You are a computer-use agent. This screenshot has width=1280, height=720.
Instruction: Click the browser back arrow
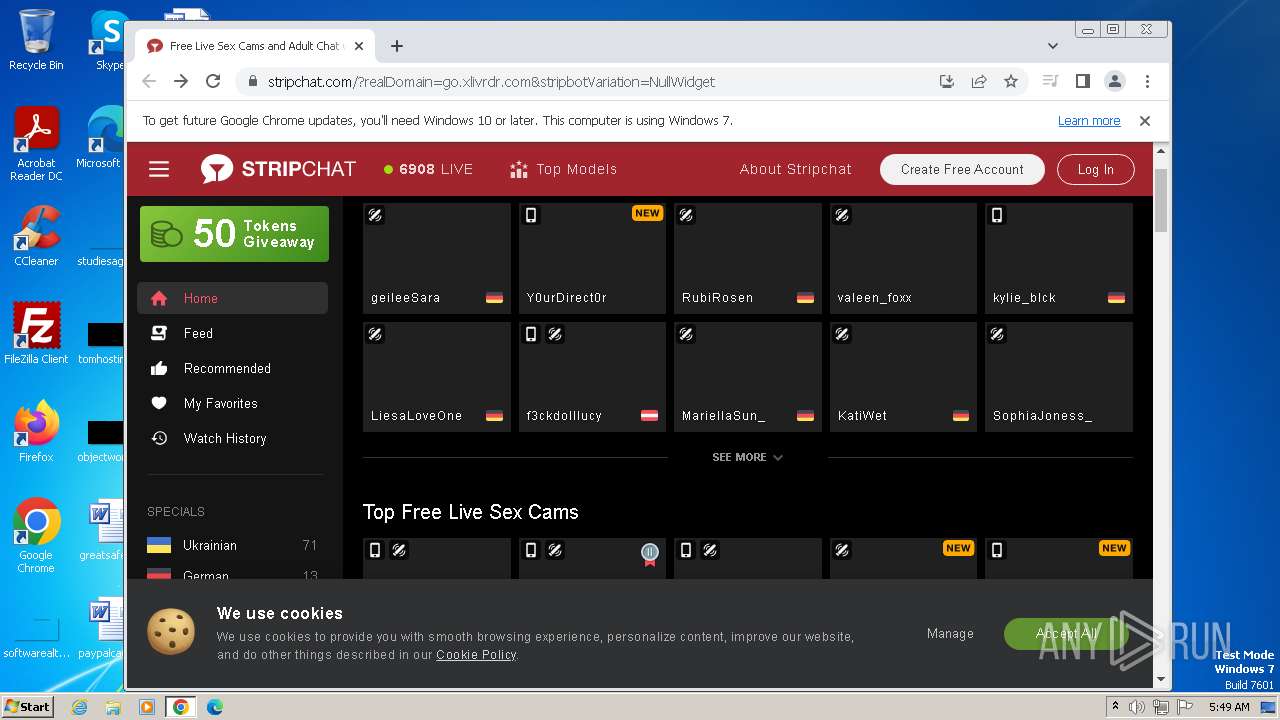pos(149,81)
